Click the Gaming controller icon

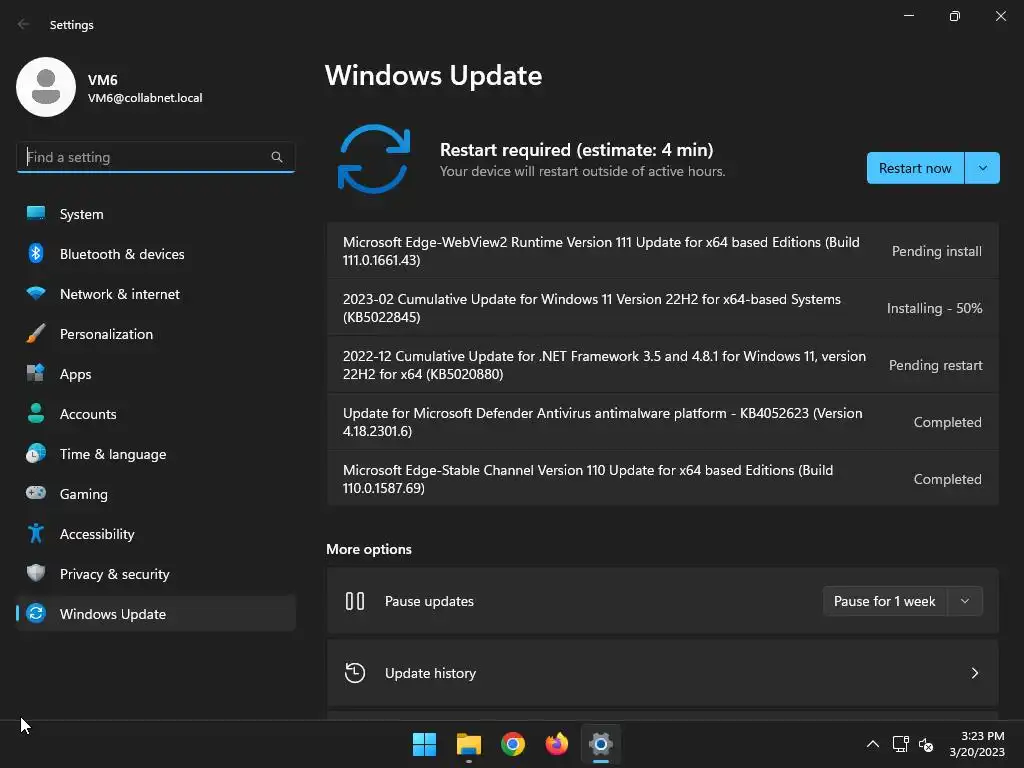(x=36, y=493)
